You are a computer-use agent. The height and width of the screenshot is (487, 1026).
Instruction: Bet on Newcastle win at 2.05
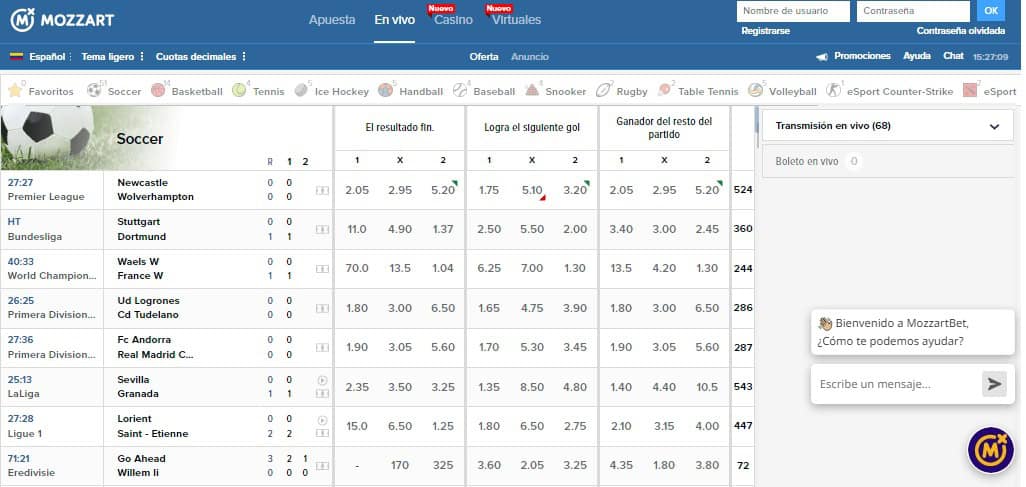pyautogui.click(x=357, y=190)
